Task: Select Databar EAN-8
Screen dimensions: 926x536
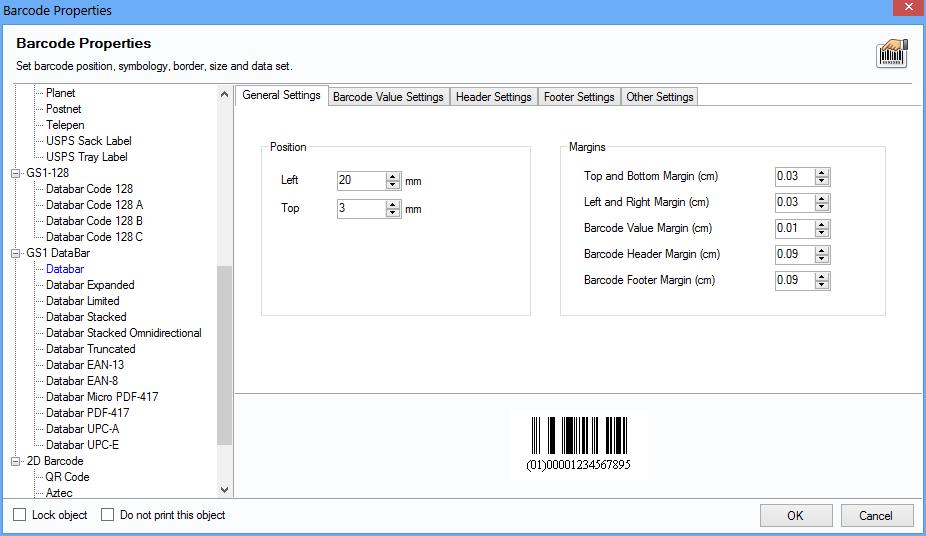Action: coord(82,381)
